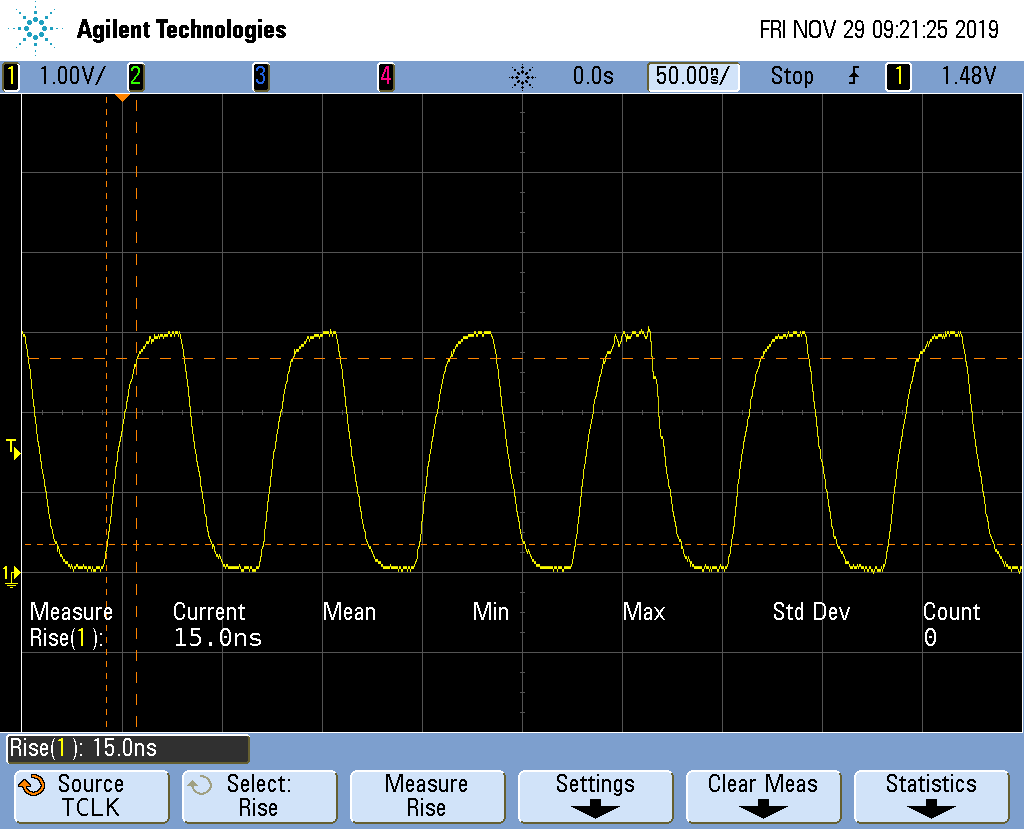
Task: Select channel 4 pink indicator
Action: (386, 76)
